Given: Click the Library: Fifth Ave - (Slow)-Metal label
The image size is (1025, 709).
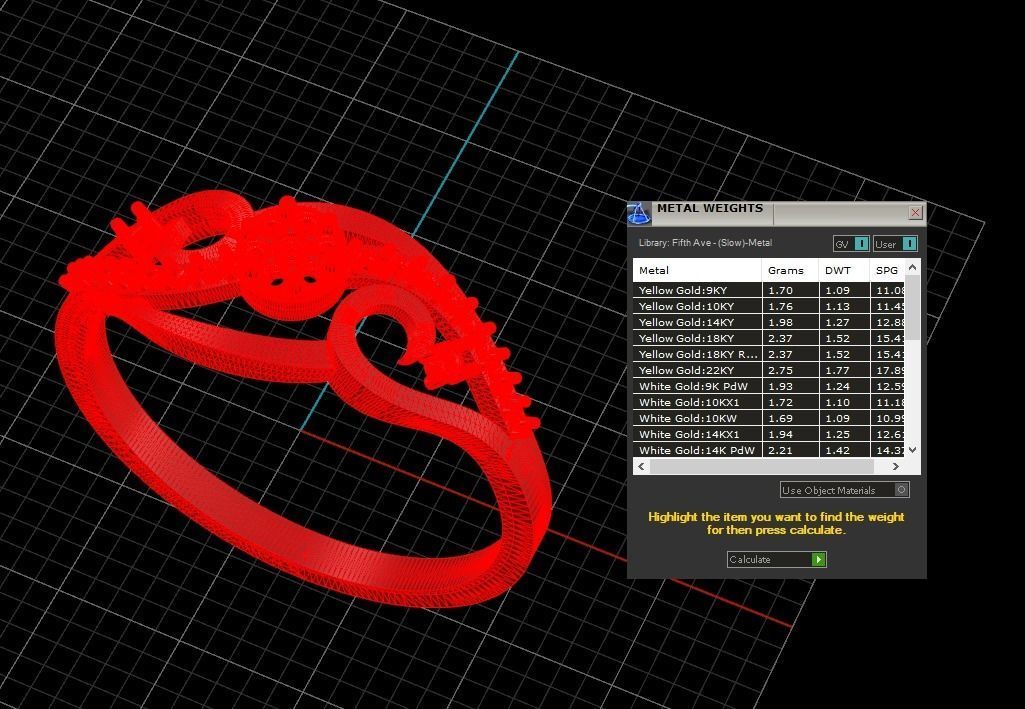Looking at the screenshot, I should tap(705, 242).
